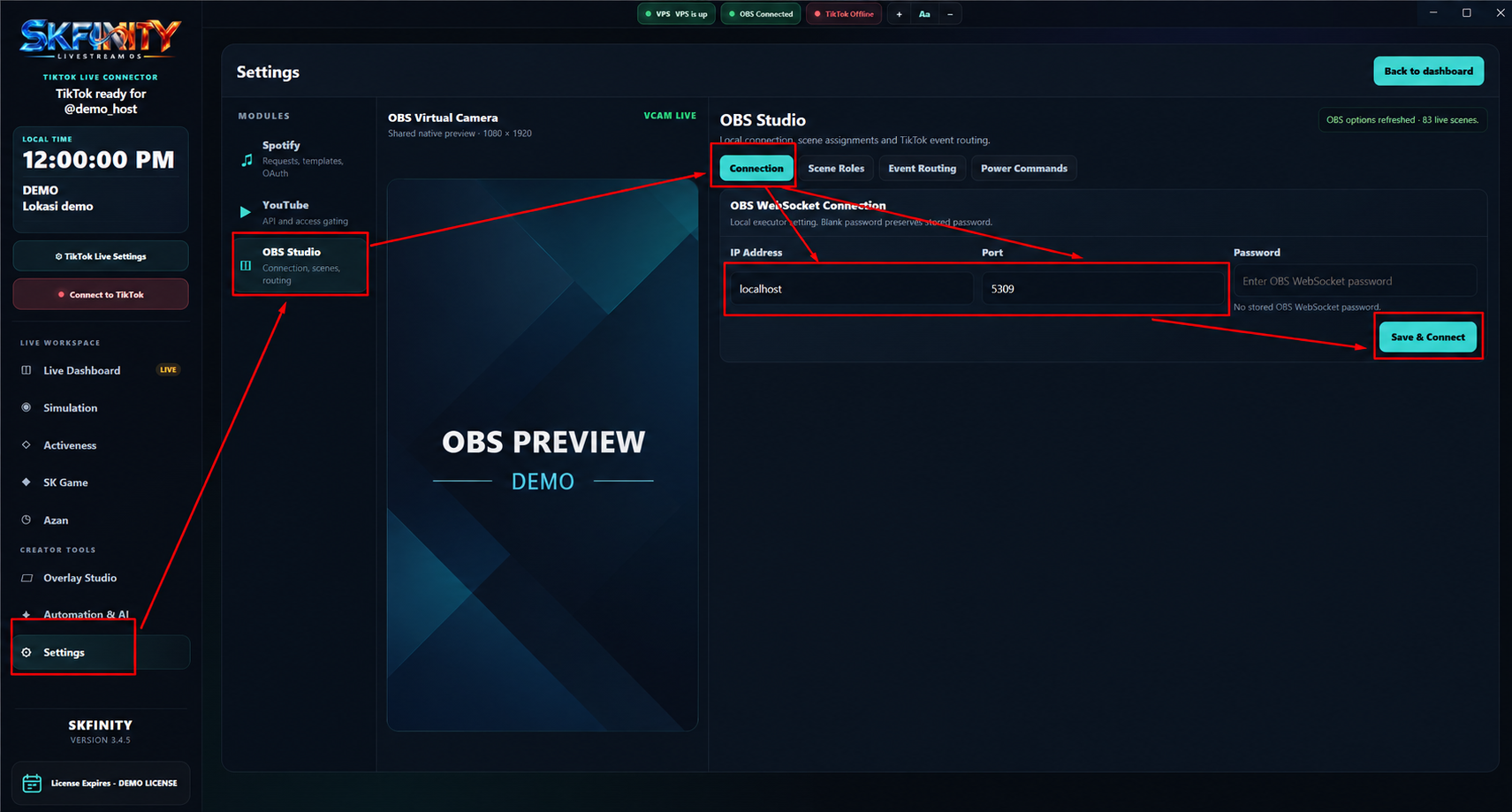The height and width of the screenshot is (812, 1512).
Task: Click Save & Connect button
Action: [1427, 337]
